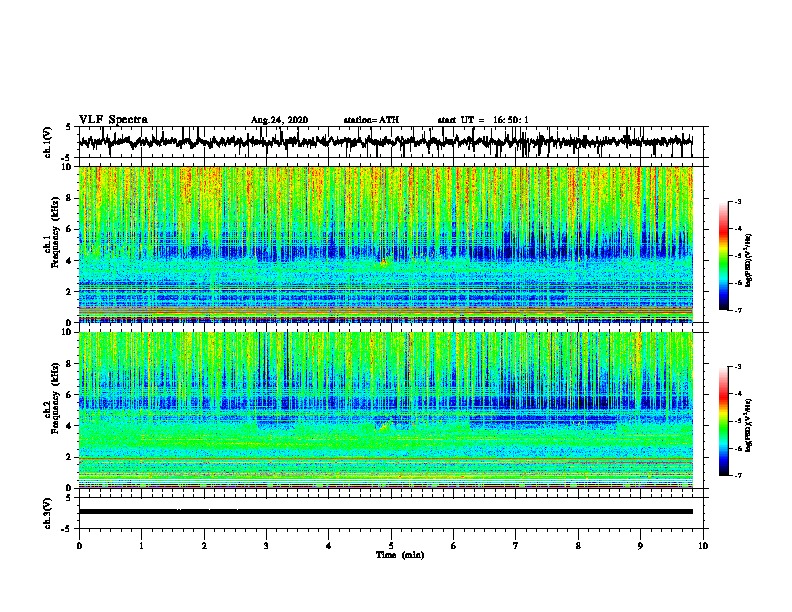The height and width of the screenshot is (612, 792).
Task: Click ch.2 frequency tick label "8"
Action: [x=69, y=364]
